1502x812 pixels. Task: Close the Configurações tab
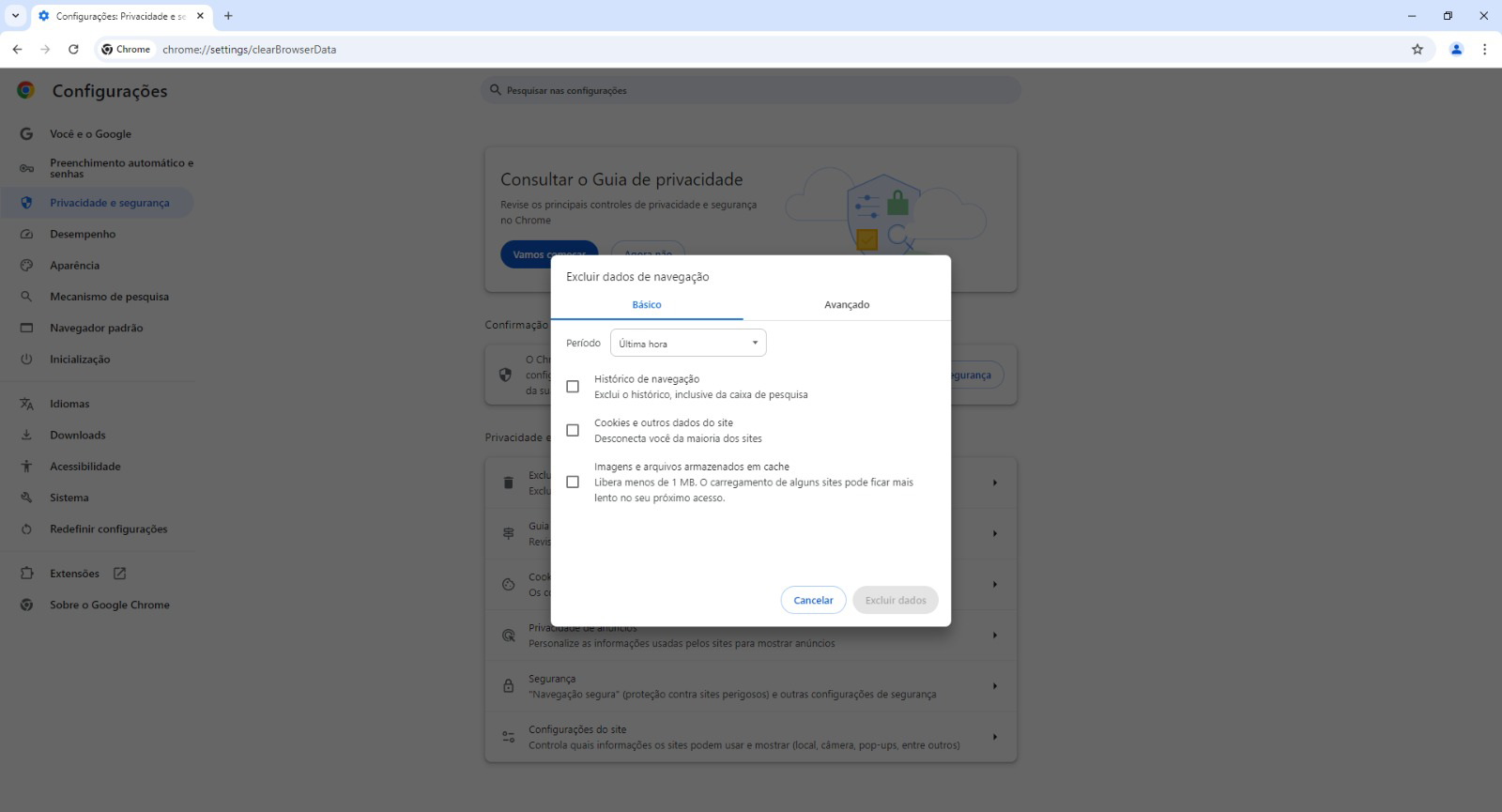point(200,16)
